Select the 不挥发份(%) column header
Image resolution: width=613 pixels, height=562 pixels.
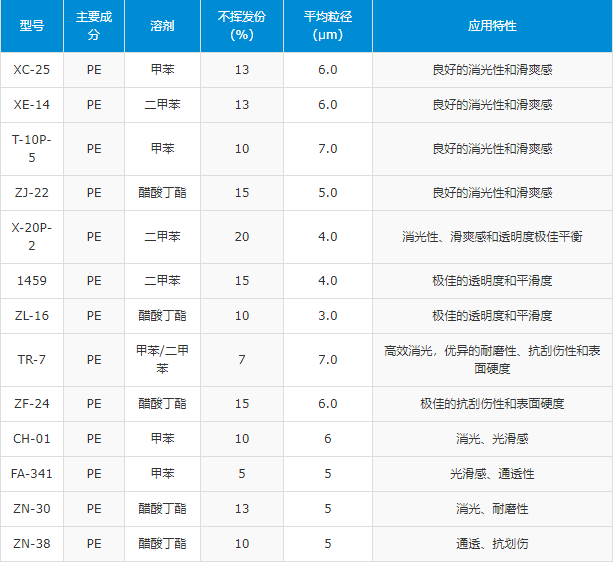click(241, 26)
